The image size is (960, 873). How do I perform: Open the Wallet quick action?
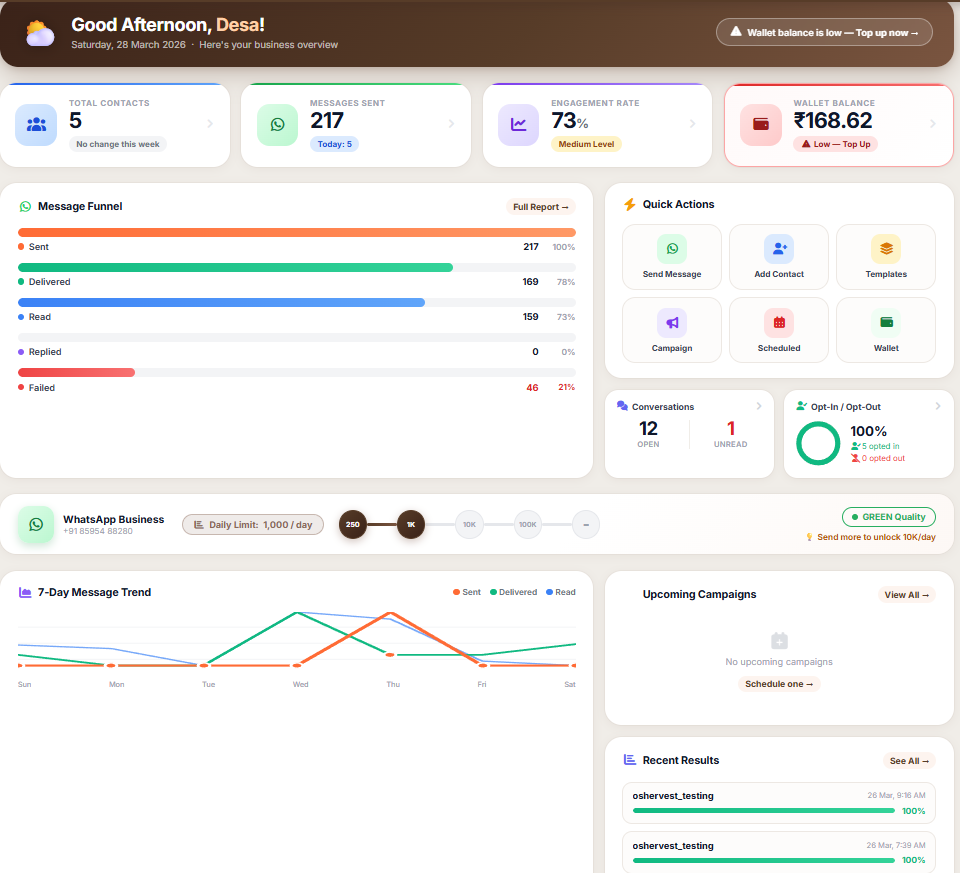(885, 330)
